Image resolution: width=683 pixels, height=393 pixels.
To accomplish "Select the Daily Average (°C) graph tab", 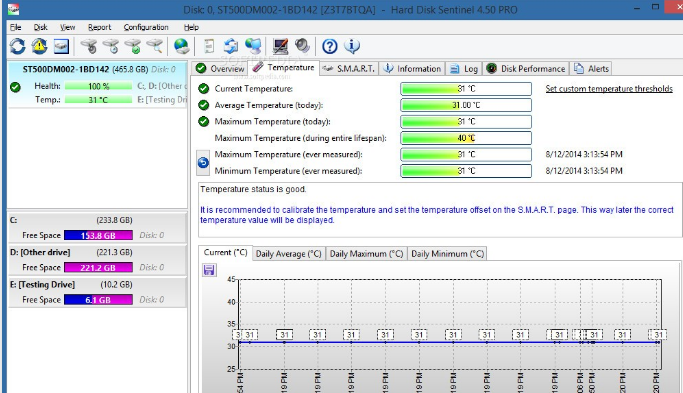I will (x=288, y=254).
